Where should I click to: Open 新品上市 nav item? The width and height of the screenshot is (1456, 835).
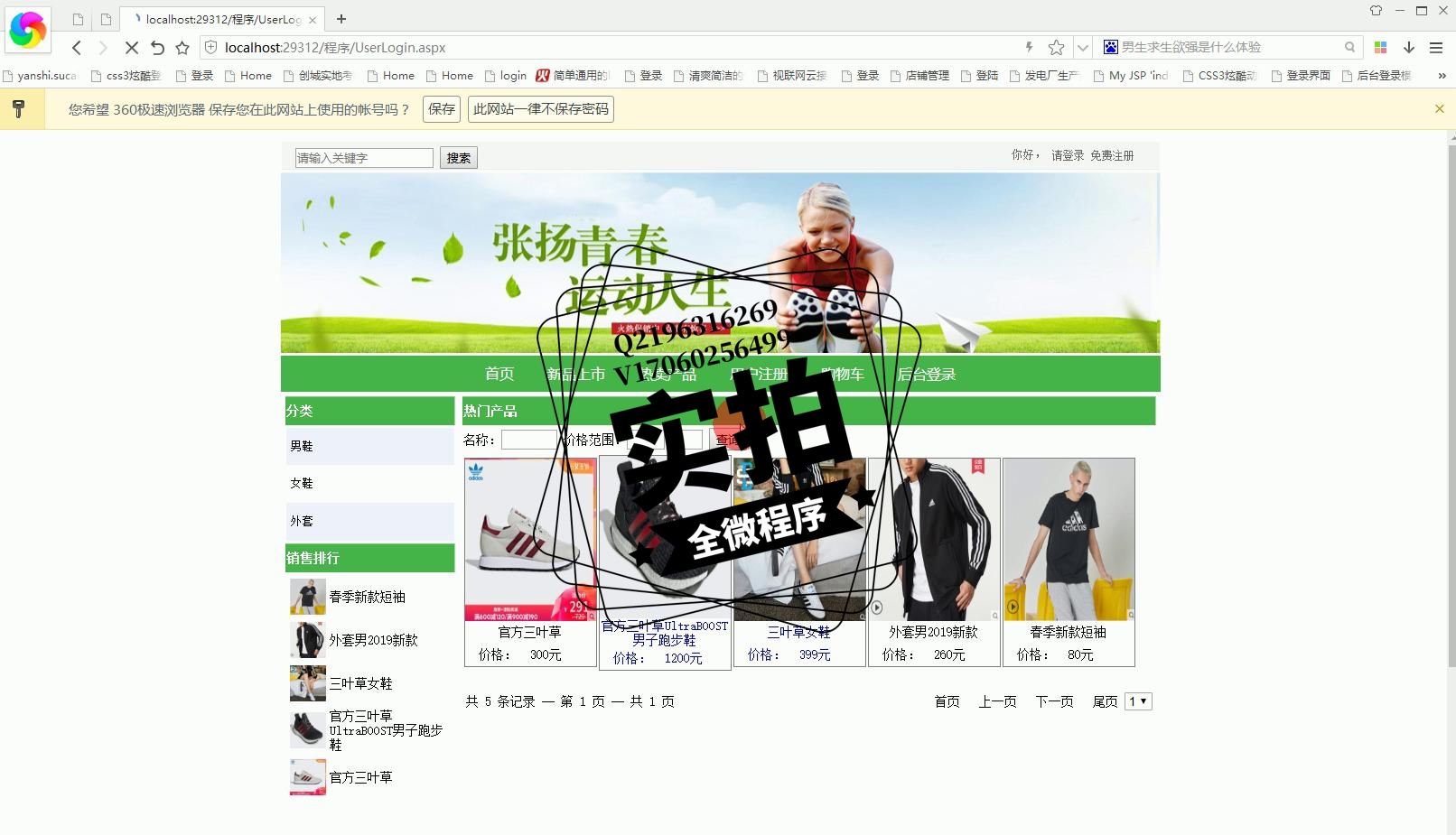tap(575, 374)
